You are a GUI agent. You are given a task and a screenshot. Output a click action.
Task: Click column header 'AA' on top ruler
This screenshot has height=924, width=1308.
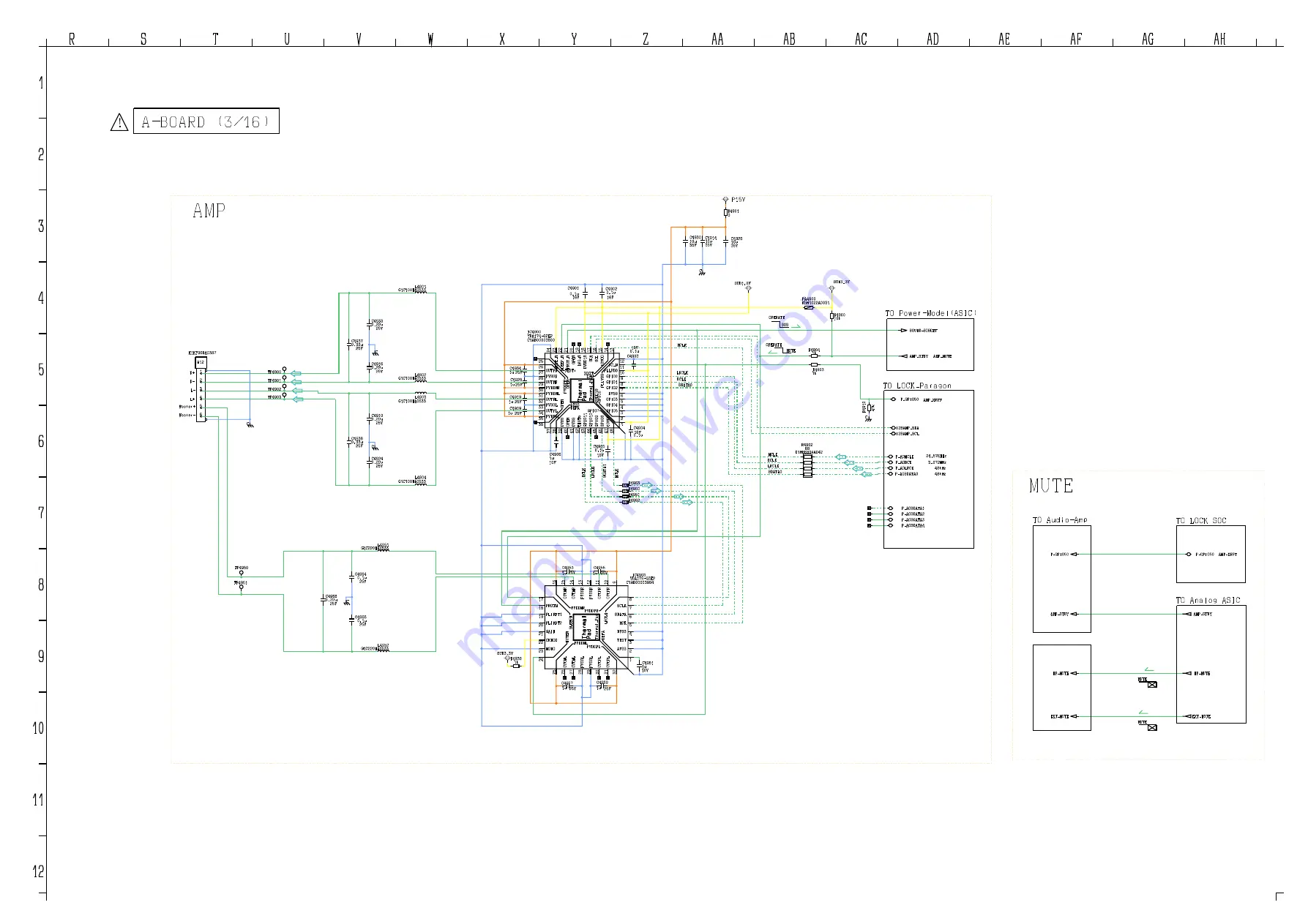(717, 39)
